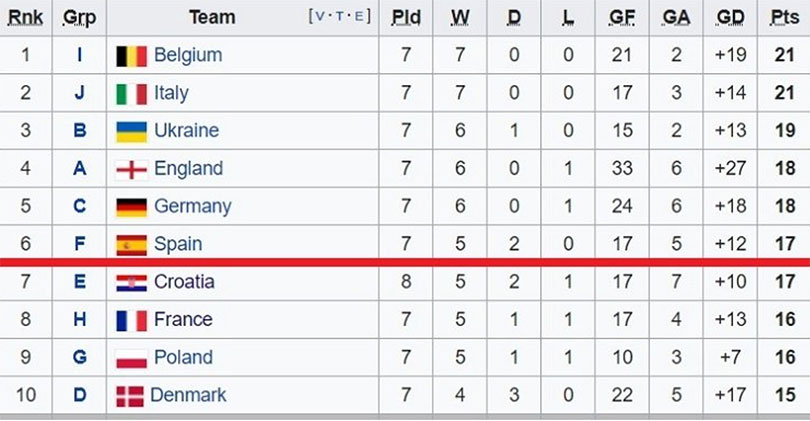This screenshot has width=810, height=421.
Task: Open the Group J link
Action: (80, 93)
